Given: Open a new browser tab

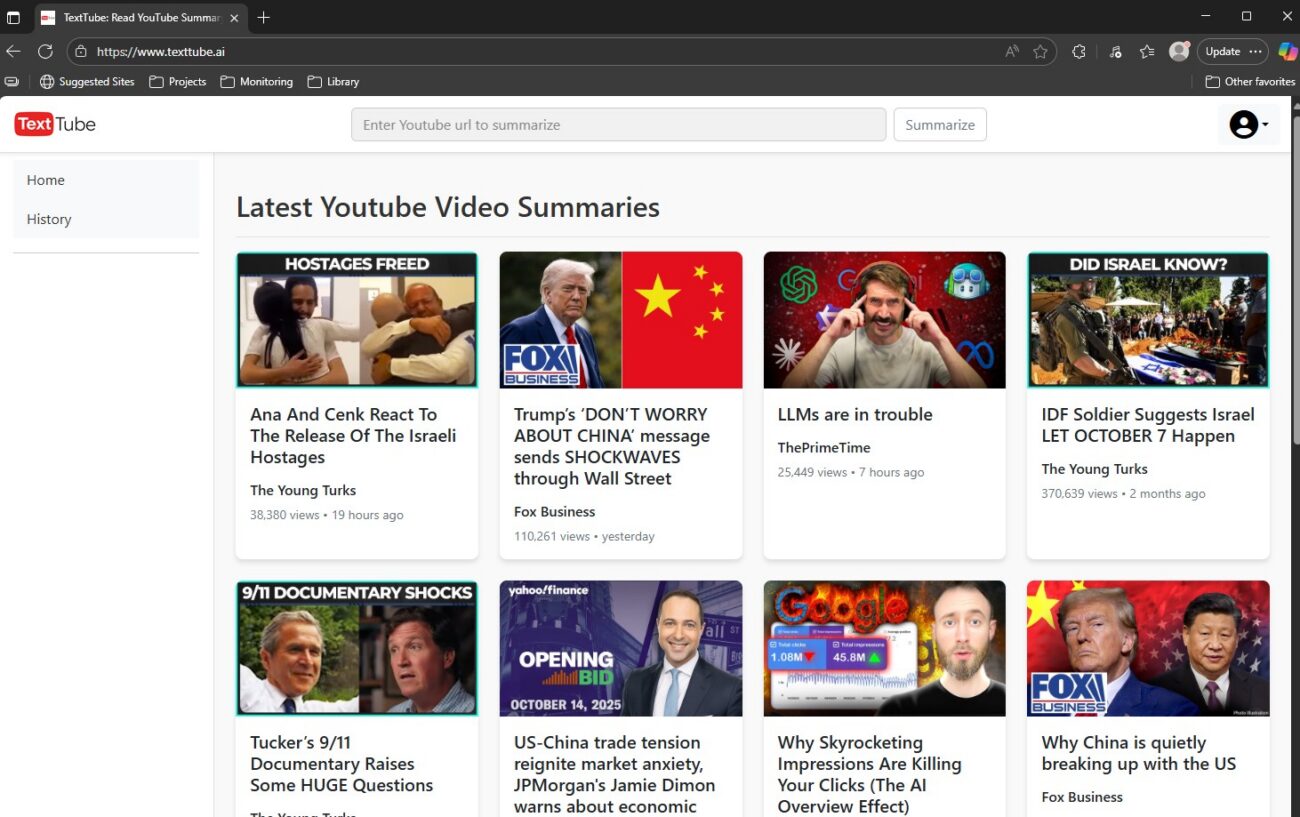Looking at the screenshot, I should (263, 17).
